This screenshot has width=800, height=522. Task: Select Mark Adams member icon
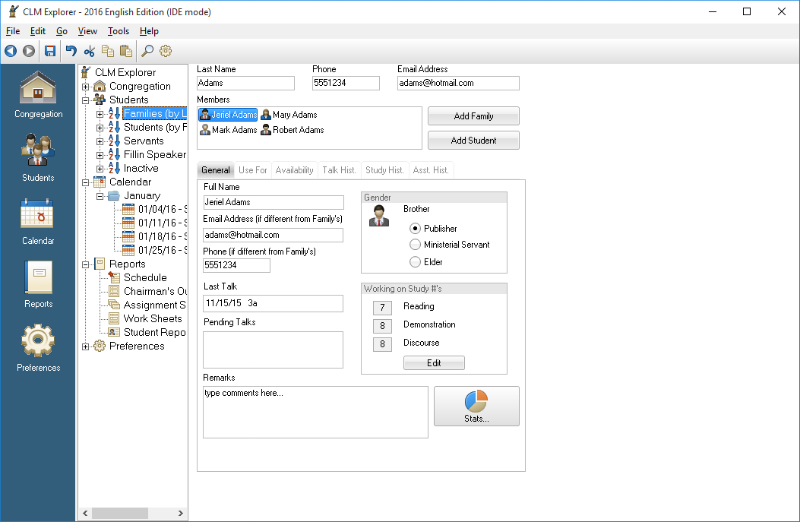[205, 130]
